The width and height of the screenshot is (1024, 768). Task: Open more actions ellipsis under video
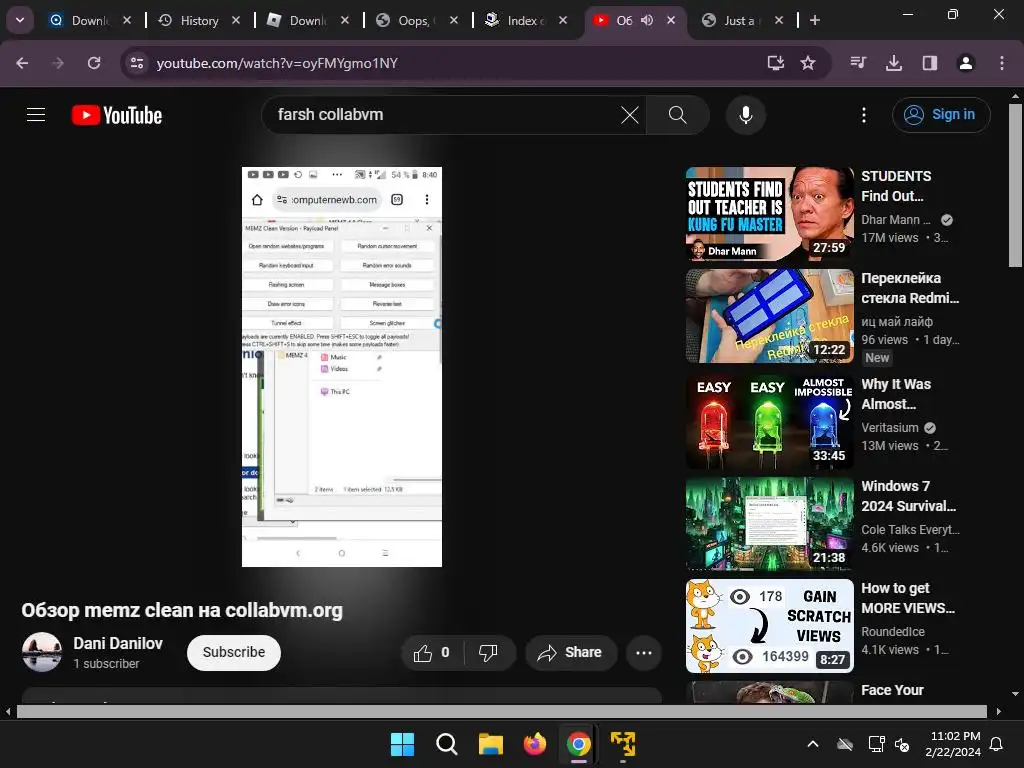[643, 652]
